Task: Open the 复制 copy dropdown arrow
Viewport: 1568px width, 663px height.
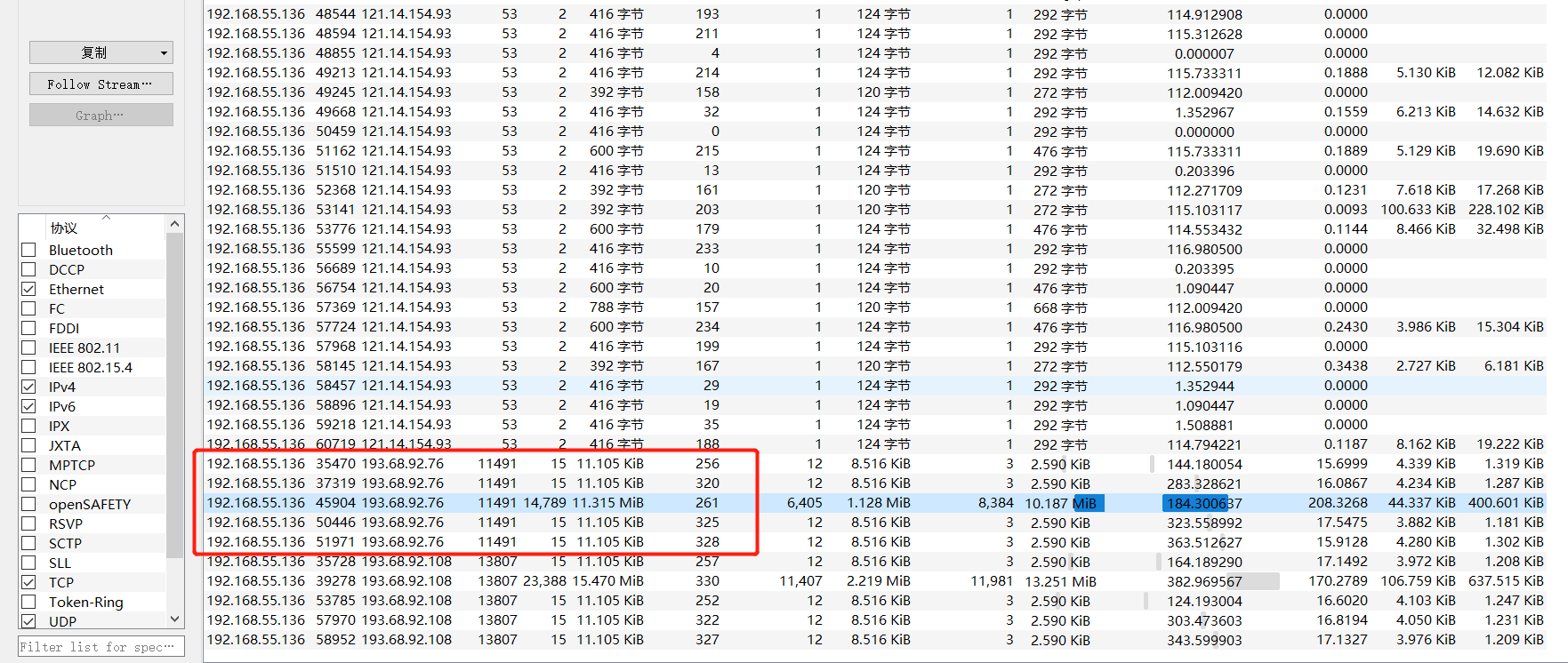Action: [x=164, y=53]
